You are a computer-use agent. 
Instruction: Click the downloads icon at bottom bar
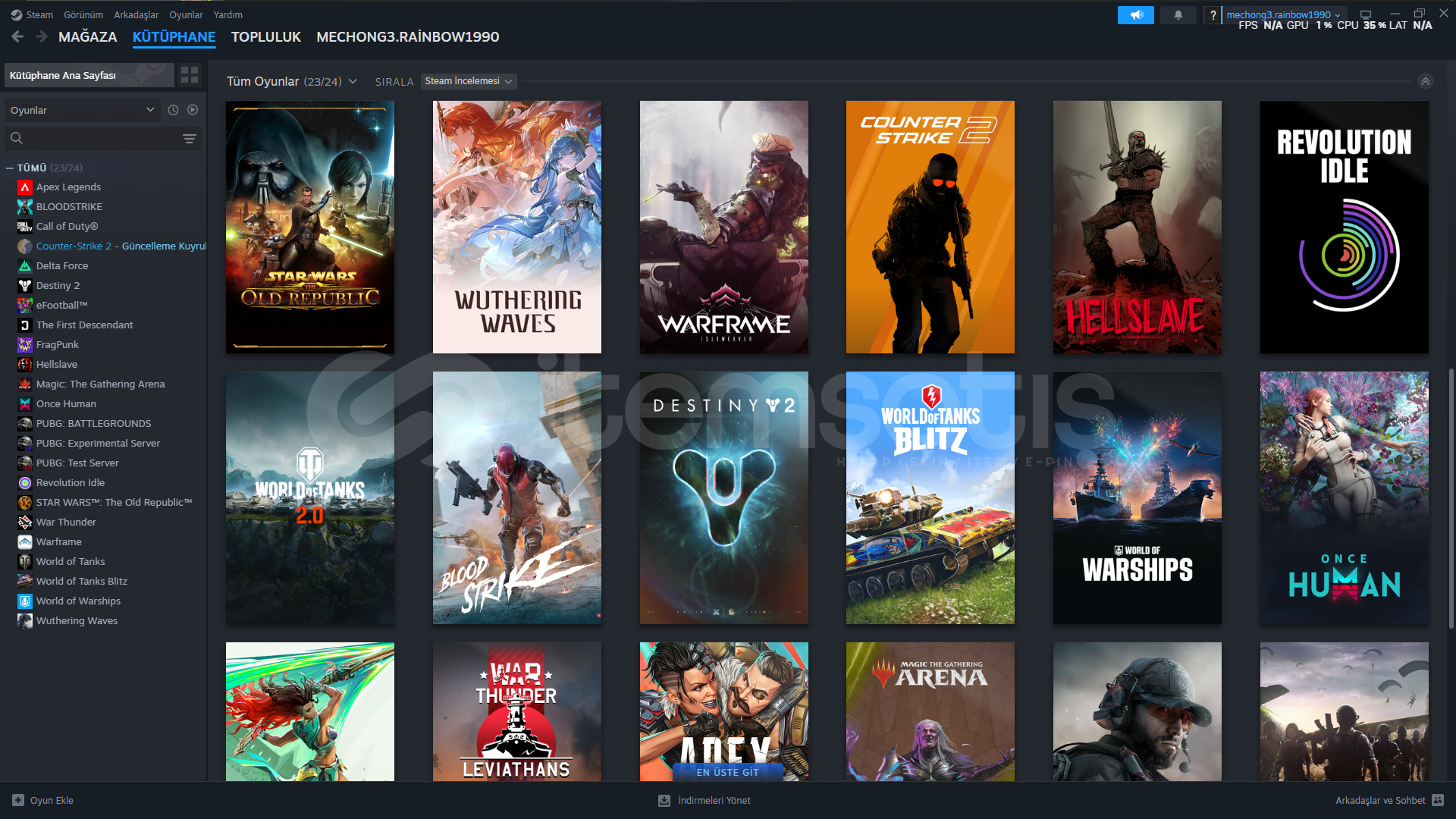[x=664, y=800]
